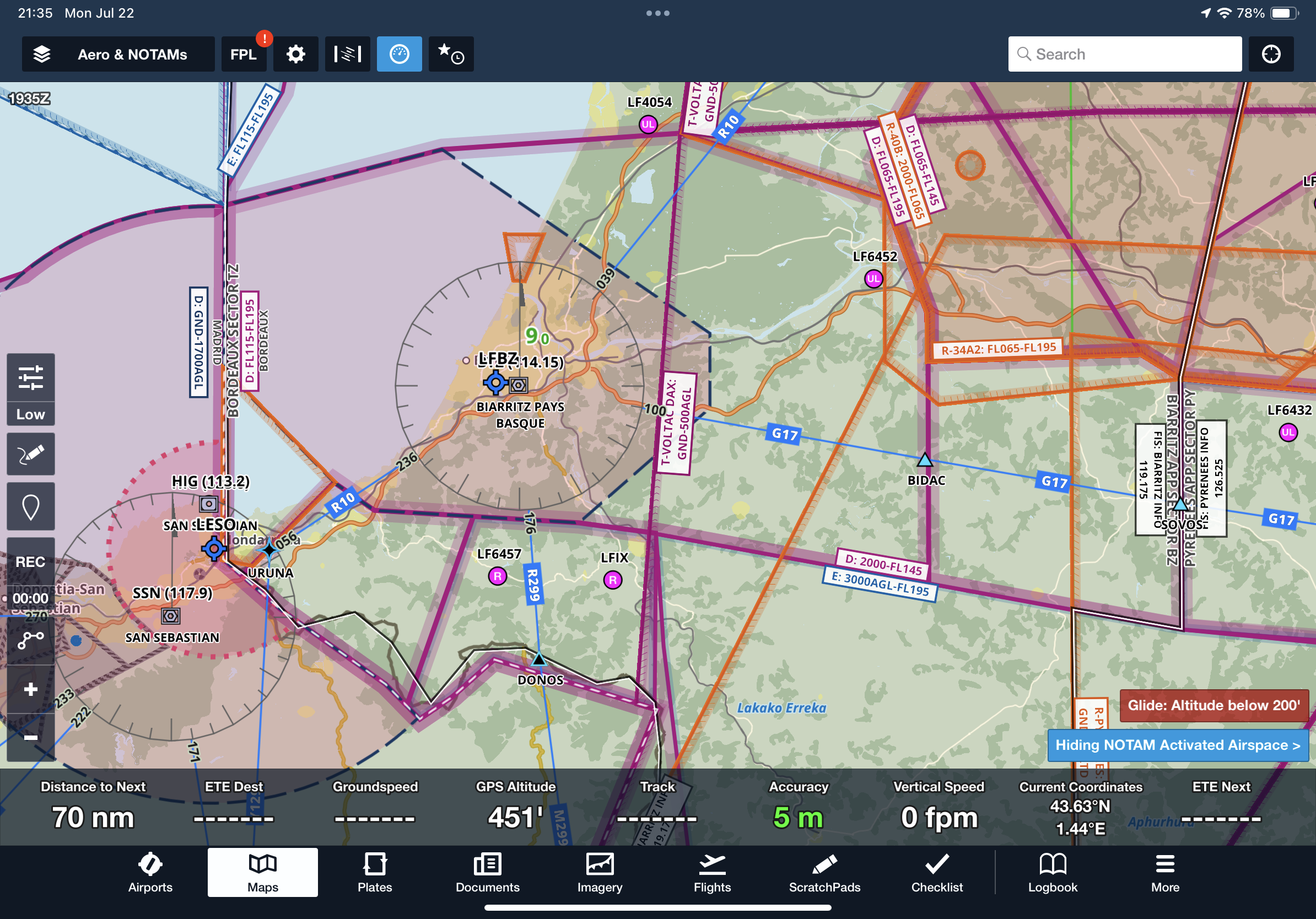Open the Logbook tab

click(1053, 873)
